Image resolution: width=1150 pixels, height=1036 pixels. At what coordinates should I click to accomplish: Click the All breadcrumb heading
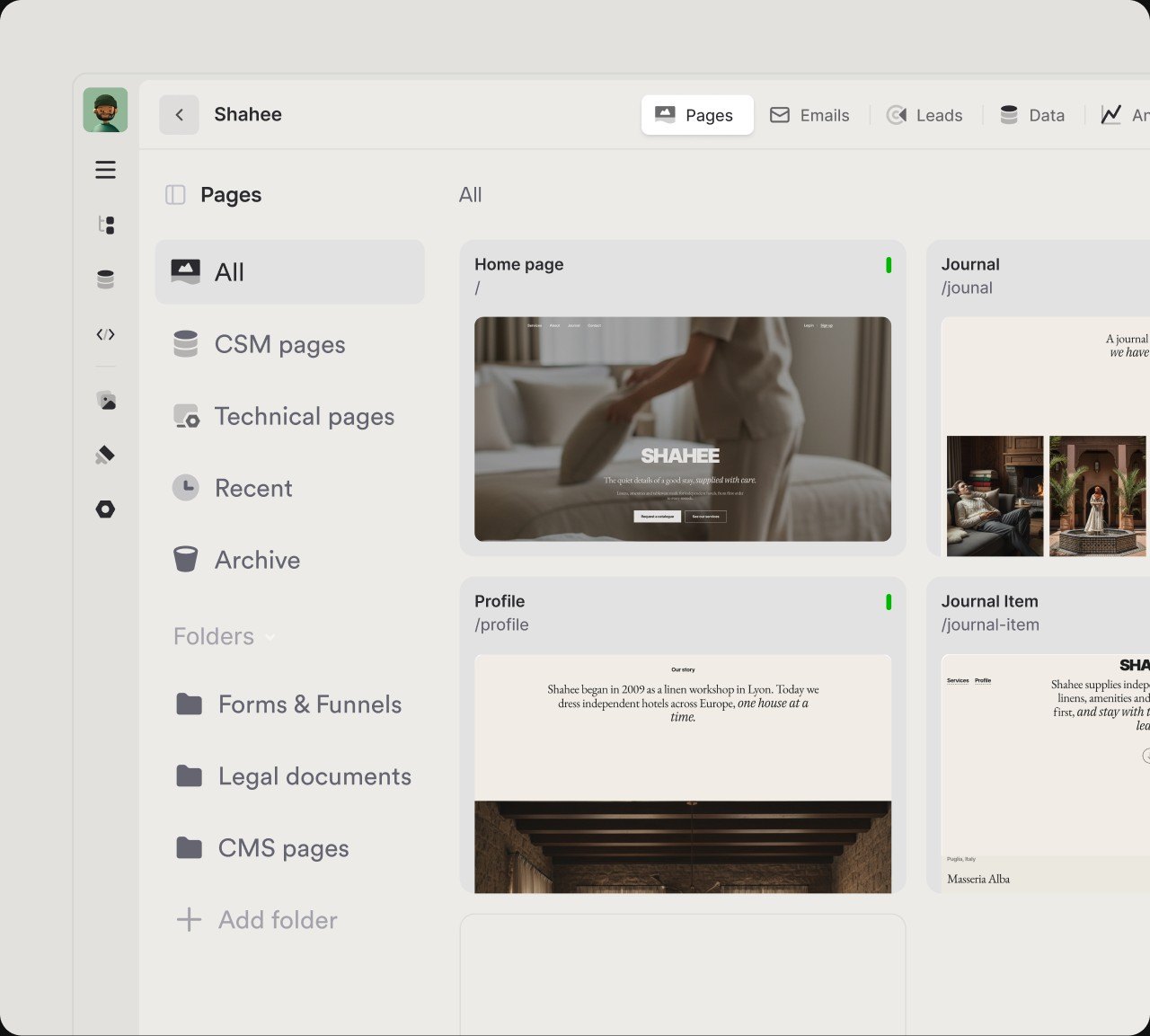(470, 195)
